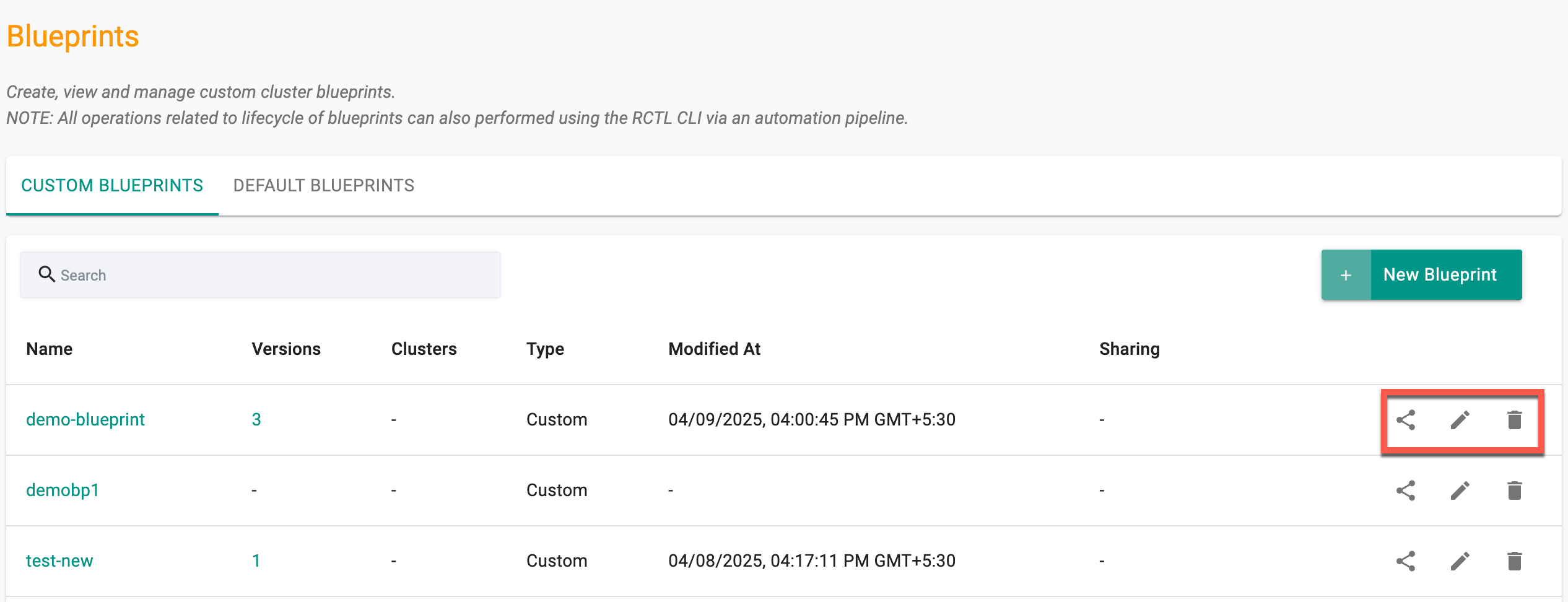The width and height of the screenshot is (1568, 602).
Task: Open the demobp1 blueprint link
Action: click(x=63, y=490)
